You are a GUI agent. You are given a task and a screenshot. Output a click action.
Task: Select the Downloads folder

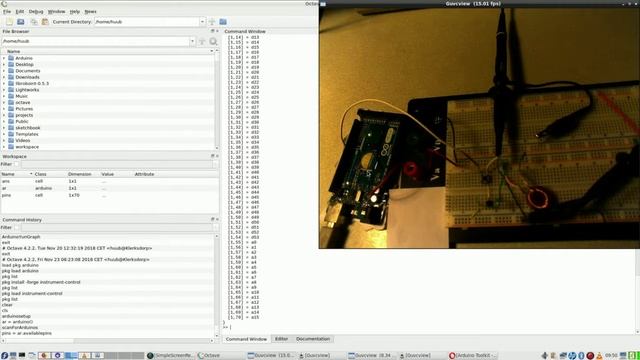click(27, 77)
